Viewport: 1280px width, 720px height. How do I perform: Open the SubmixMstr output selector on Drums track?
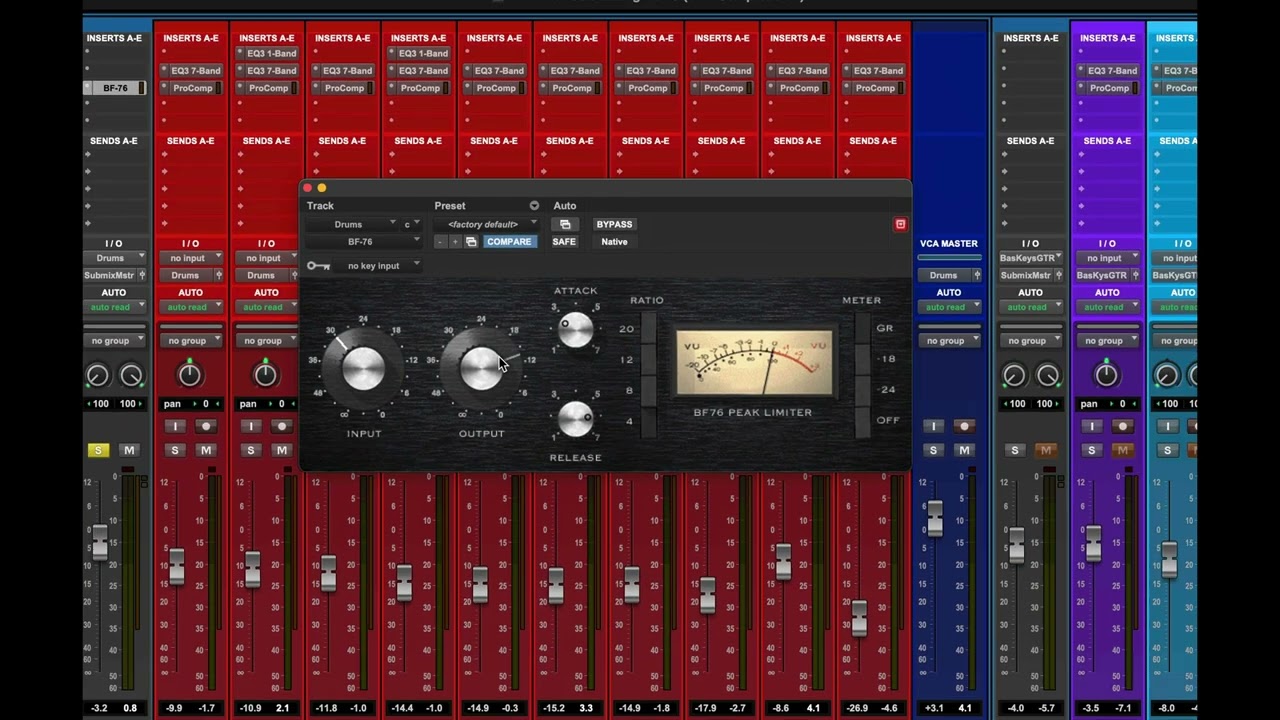[110, 275]
